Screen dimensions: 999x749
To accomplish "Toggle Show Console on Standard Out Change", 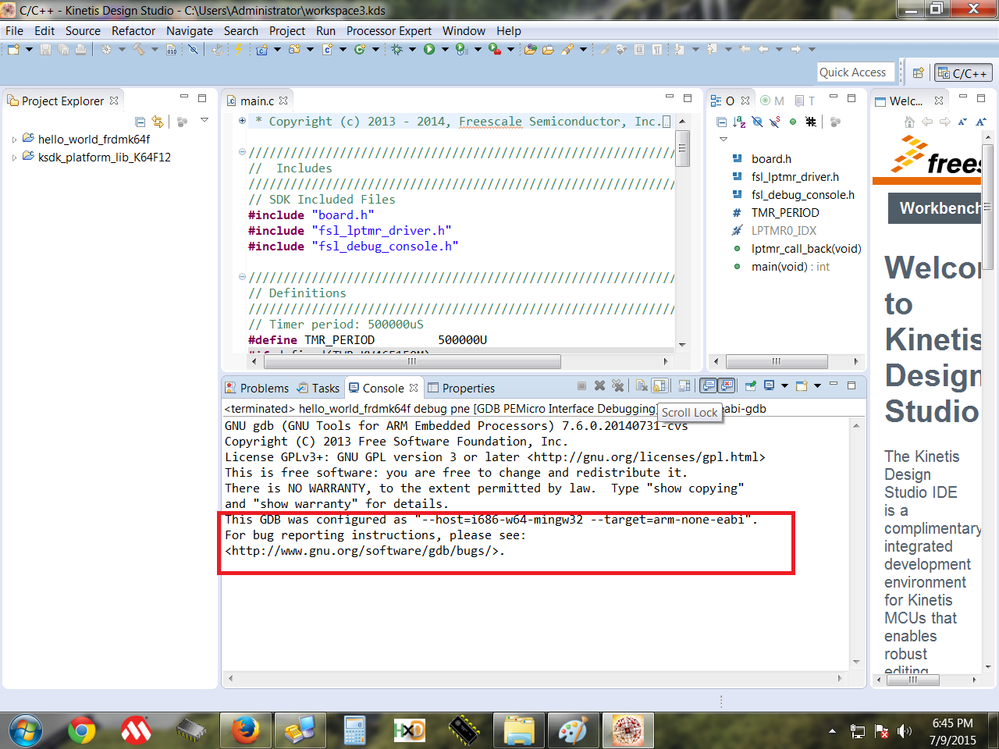I will point(708,385).
